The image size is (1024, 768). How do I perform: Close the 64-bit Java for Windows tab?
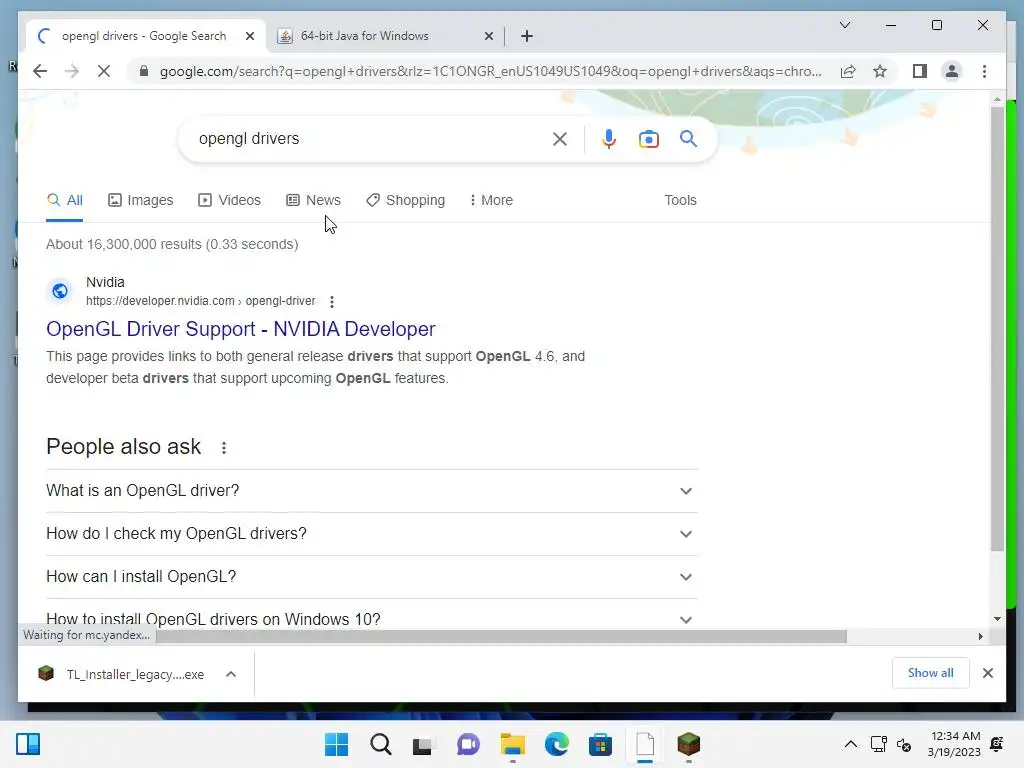click(488, 37)
